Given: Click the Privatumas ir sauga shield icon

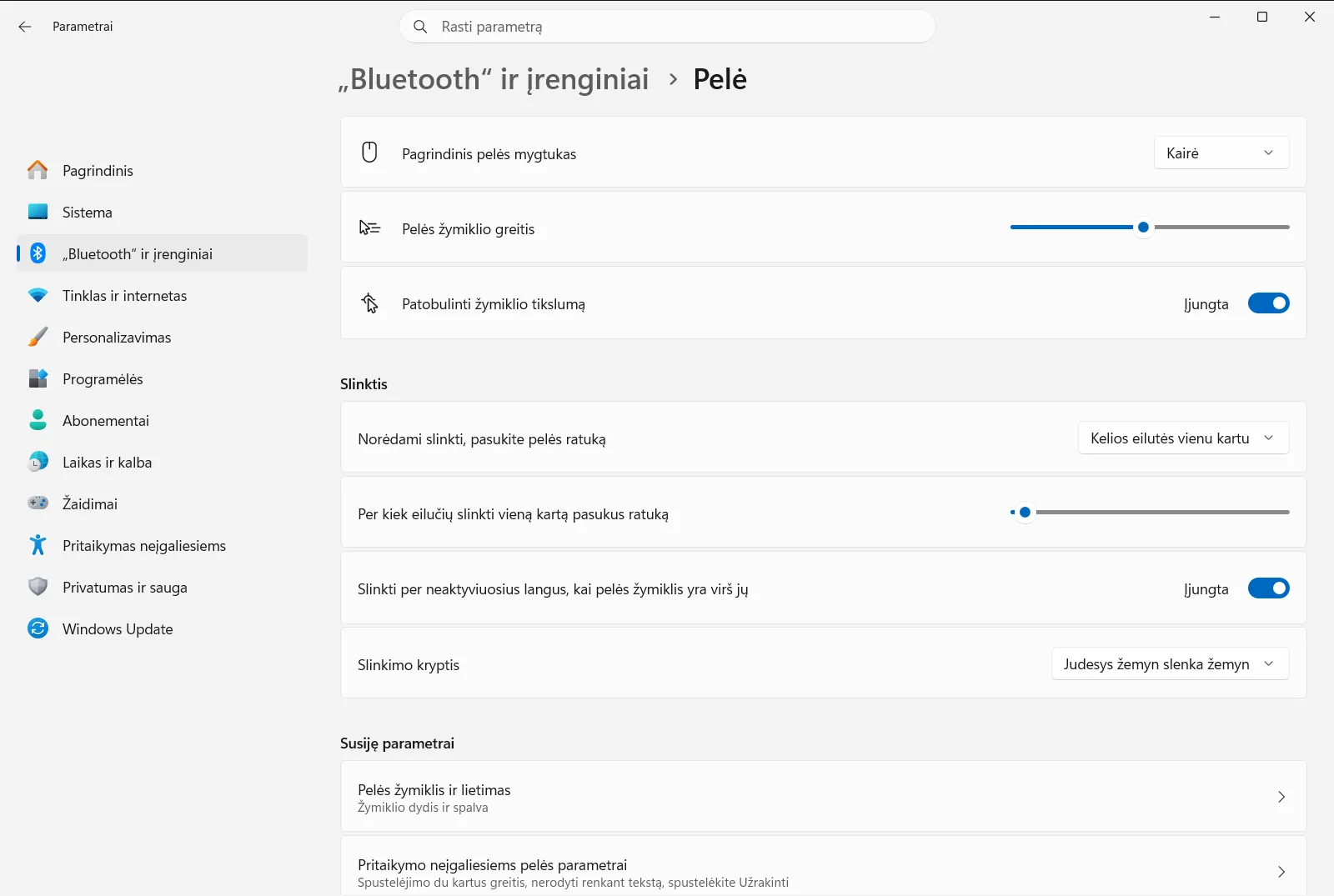Looking at the screenshot, I should coord(38,587).
